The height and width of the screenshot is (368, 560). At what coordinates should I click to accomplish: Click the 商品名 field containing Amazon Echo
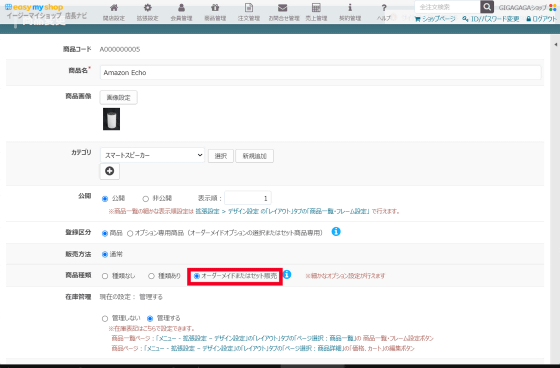(320, 73)
